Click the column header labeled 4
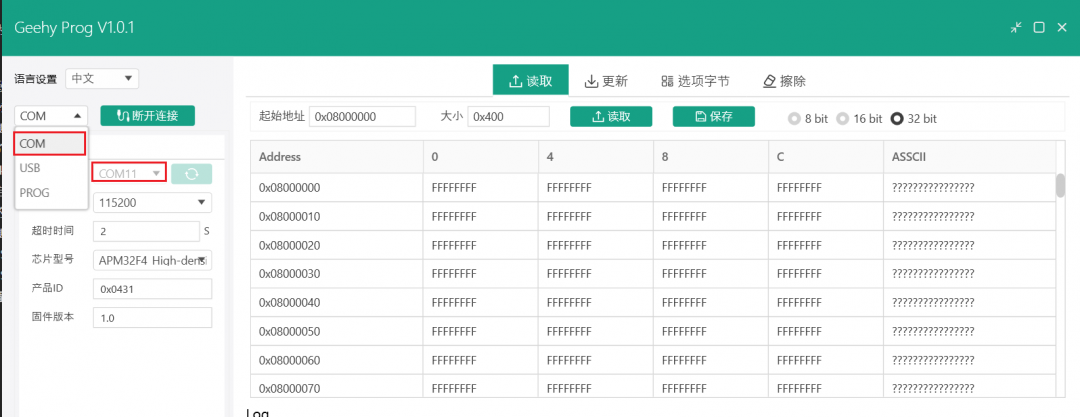The width and height of the screenshot is (1080, 417). 596,156
